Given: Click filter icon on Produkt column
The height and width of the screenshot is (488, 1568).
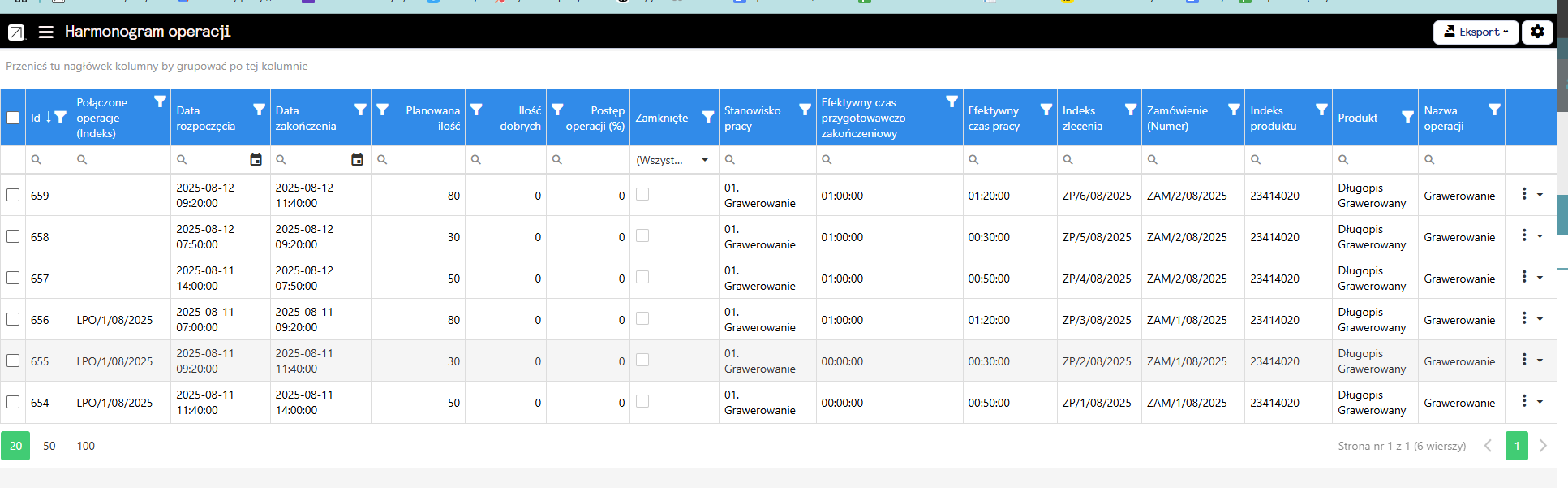Looking at the screenshot, I should (x=1407, y=118).
